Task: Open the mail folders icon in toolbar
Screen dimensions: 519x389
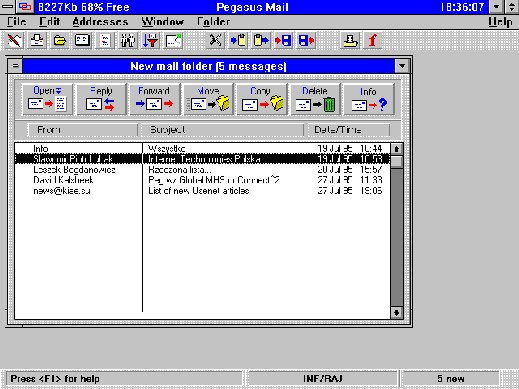Action: [x=60, y=41]
